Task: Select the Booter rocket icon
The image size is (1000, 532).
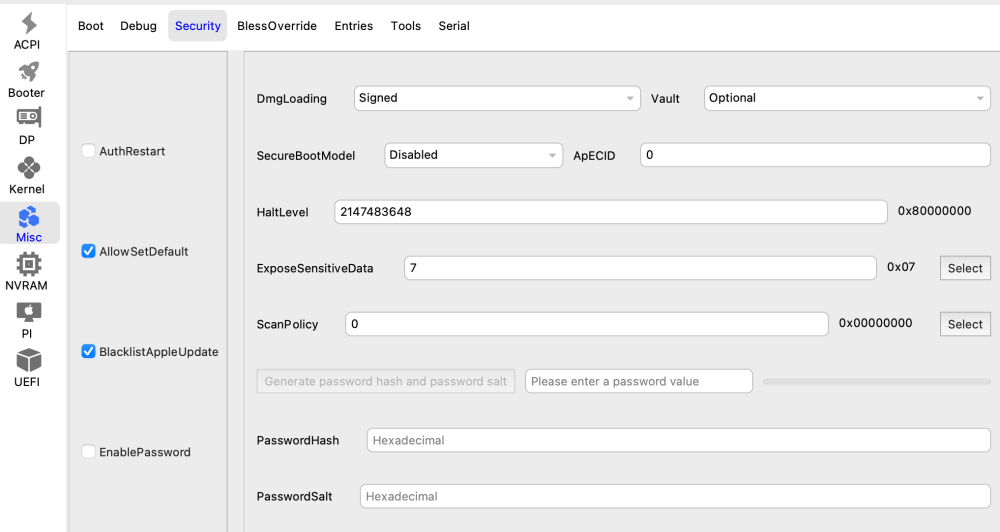Action: [29, 71]
